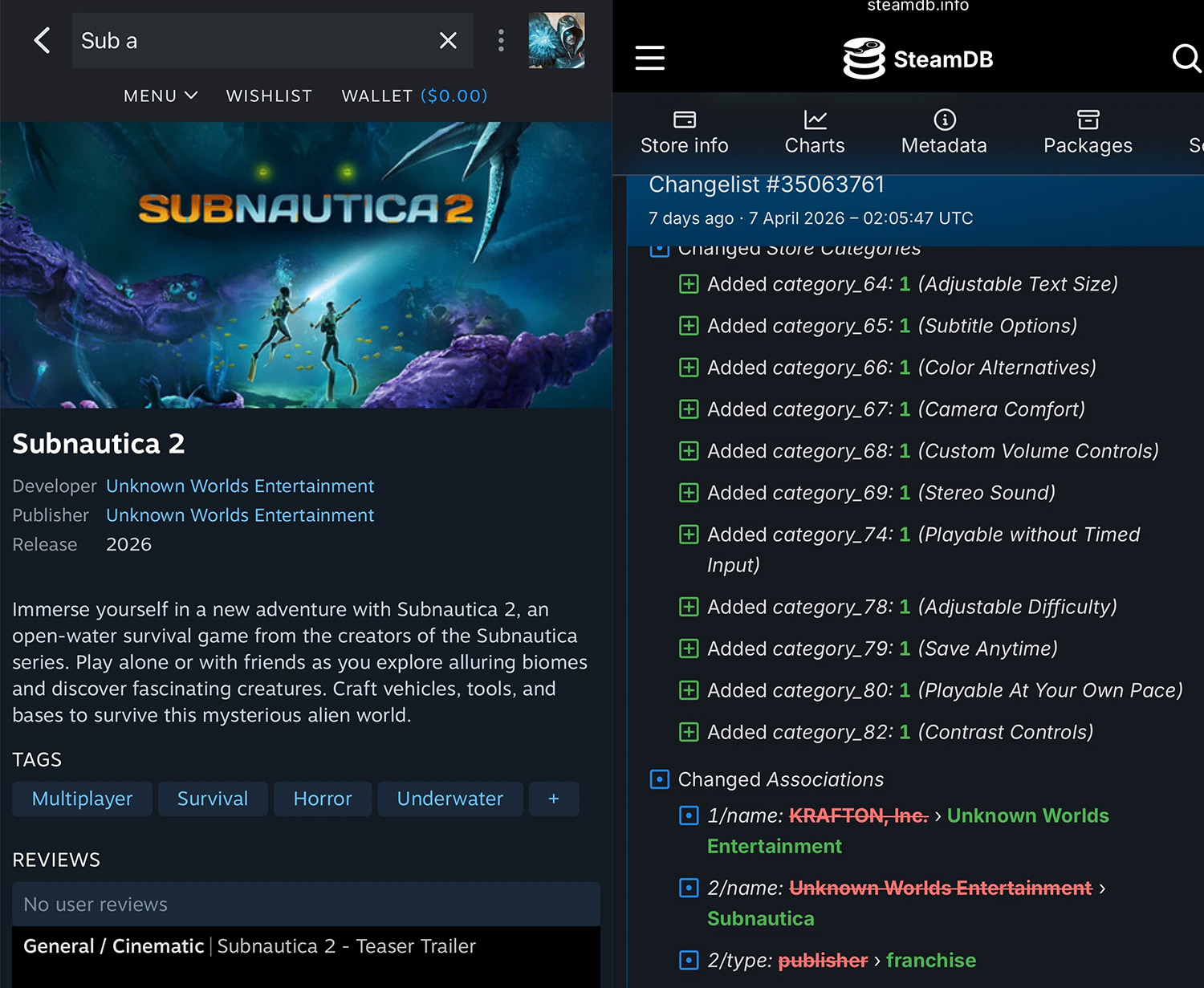Tap the back arrow in Steam
The width and height of the screenshot is (1204, 988).
[42, 40]
